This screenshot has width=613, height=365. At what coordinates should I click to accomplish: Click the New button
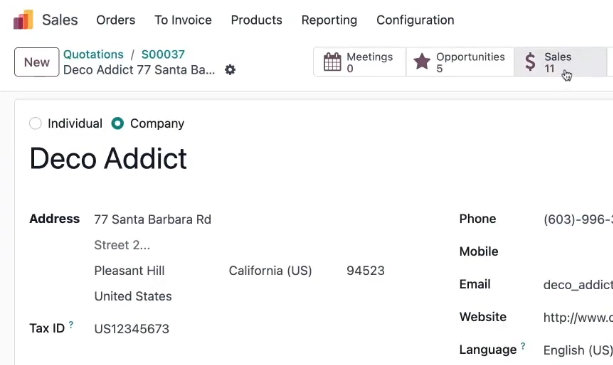37,62
